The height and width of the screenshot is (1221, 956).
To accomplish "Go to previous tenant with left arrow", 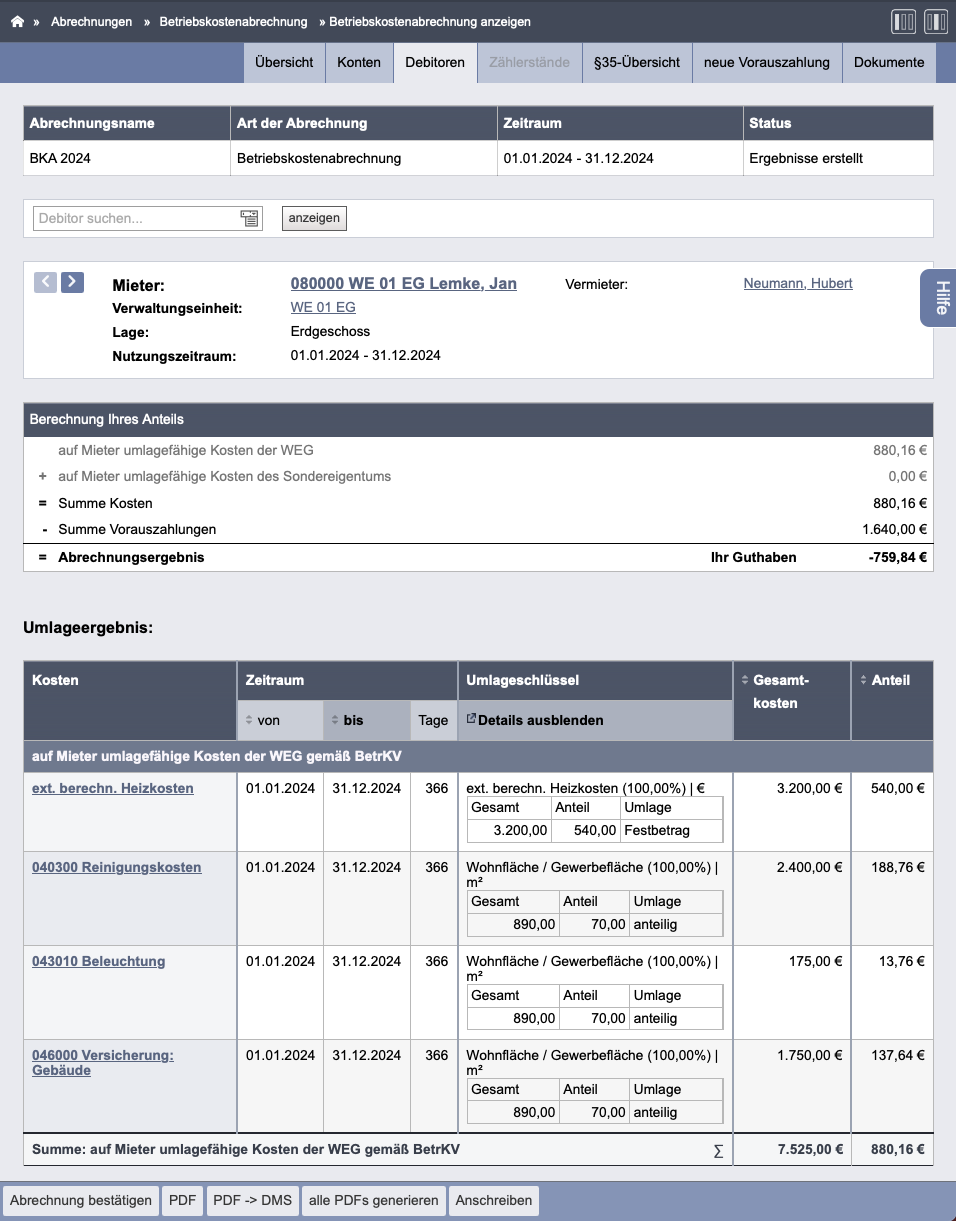I will pyautogui.click(x=45, y=282).
